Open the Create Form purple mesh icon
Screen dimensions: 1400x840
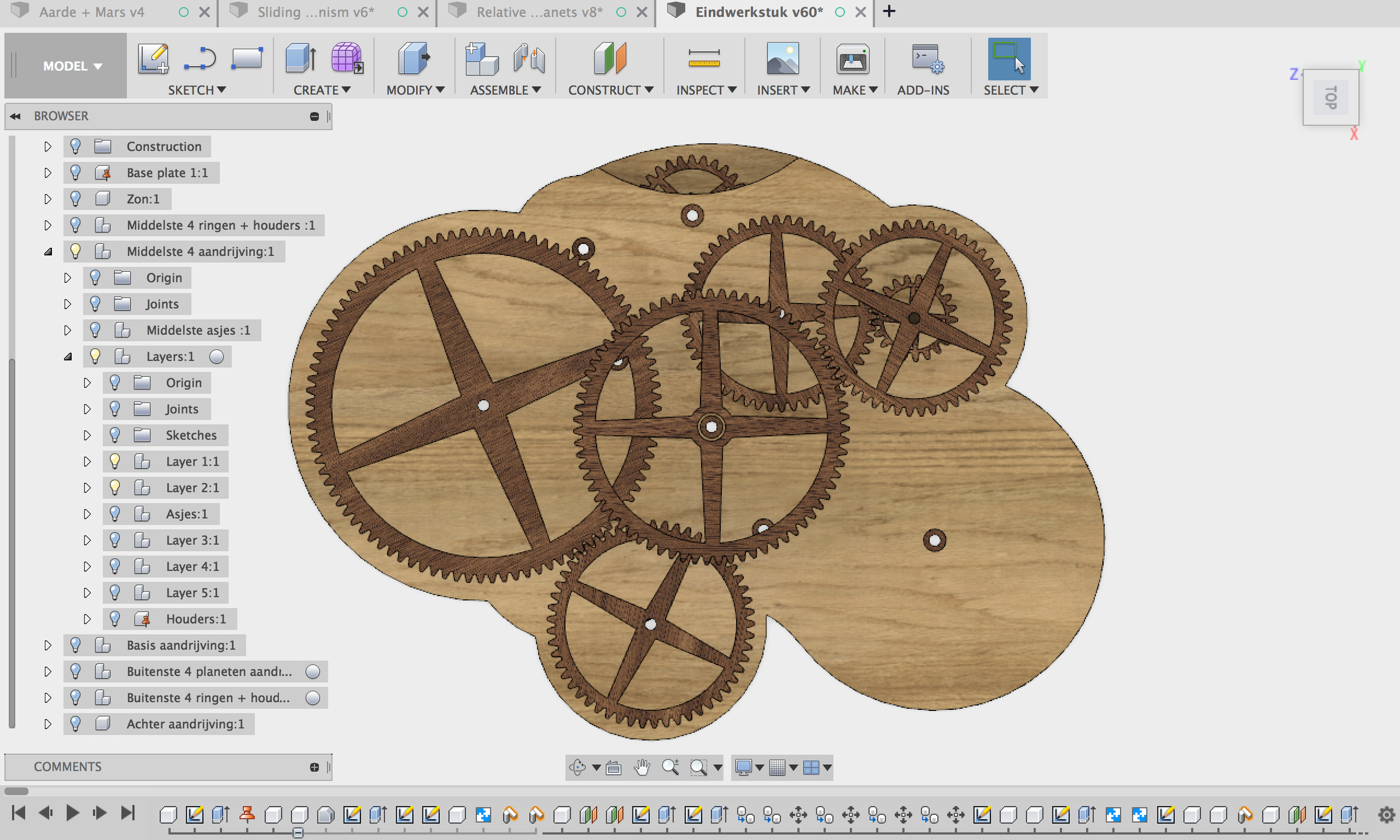click(347, 58)
